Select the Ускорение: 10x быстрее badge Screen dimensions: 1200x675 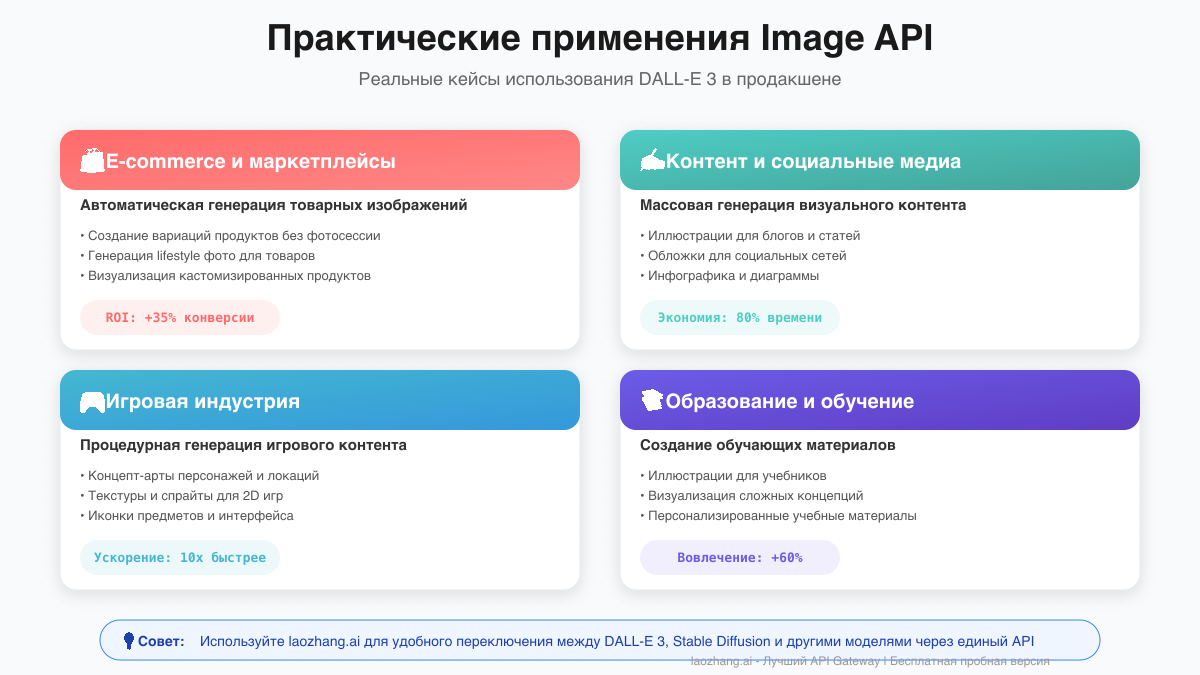coord(180,557)
